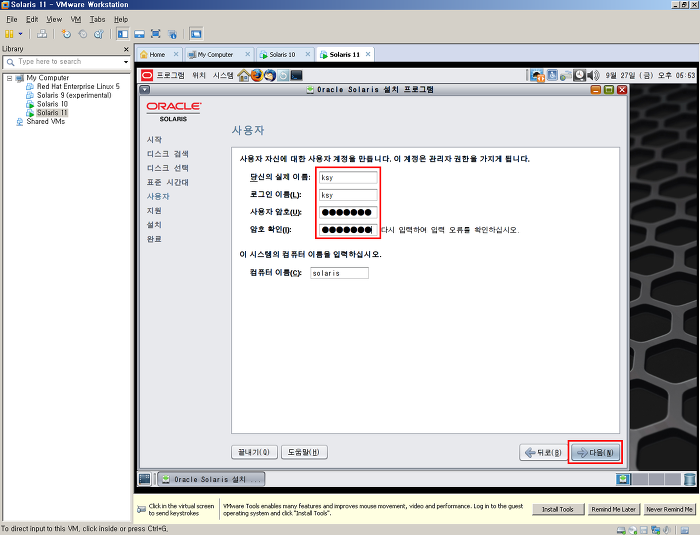Toggle the library sidebar view icon

pos(123,34)
